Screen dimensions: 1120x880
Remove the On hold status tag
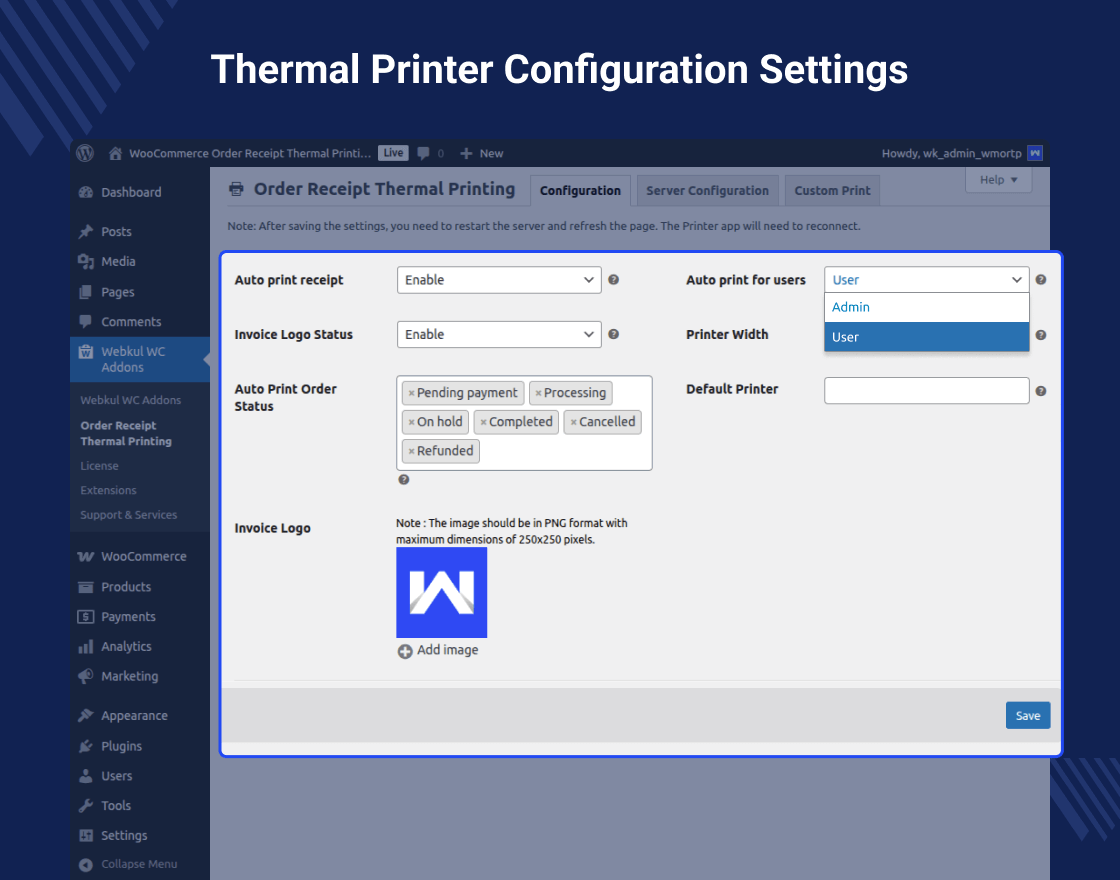pyautogui.click(x=411, y=423)
